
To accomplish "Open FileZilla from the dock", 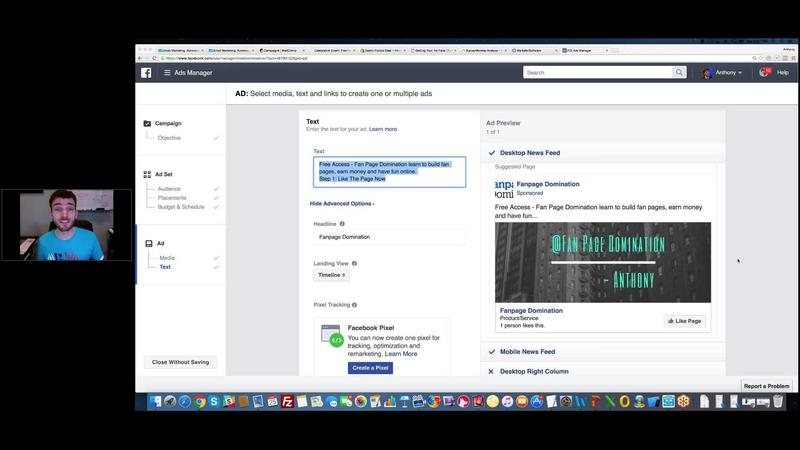I will [x=288, y=402].
